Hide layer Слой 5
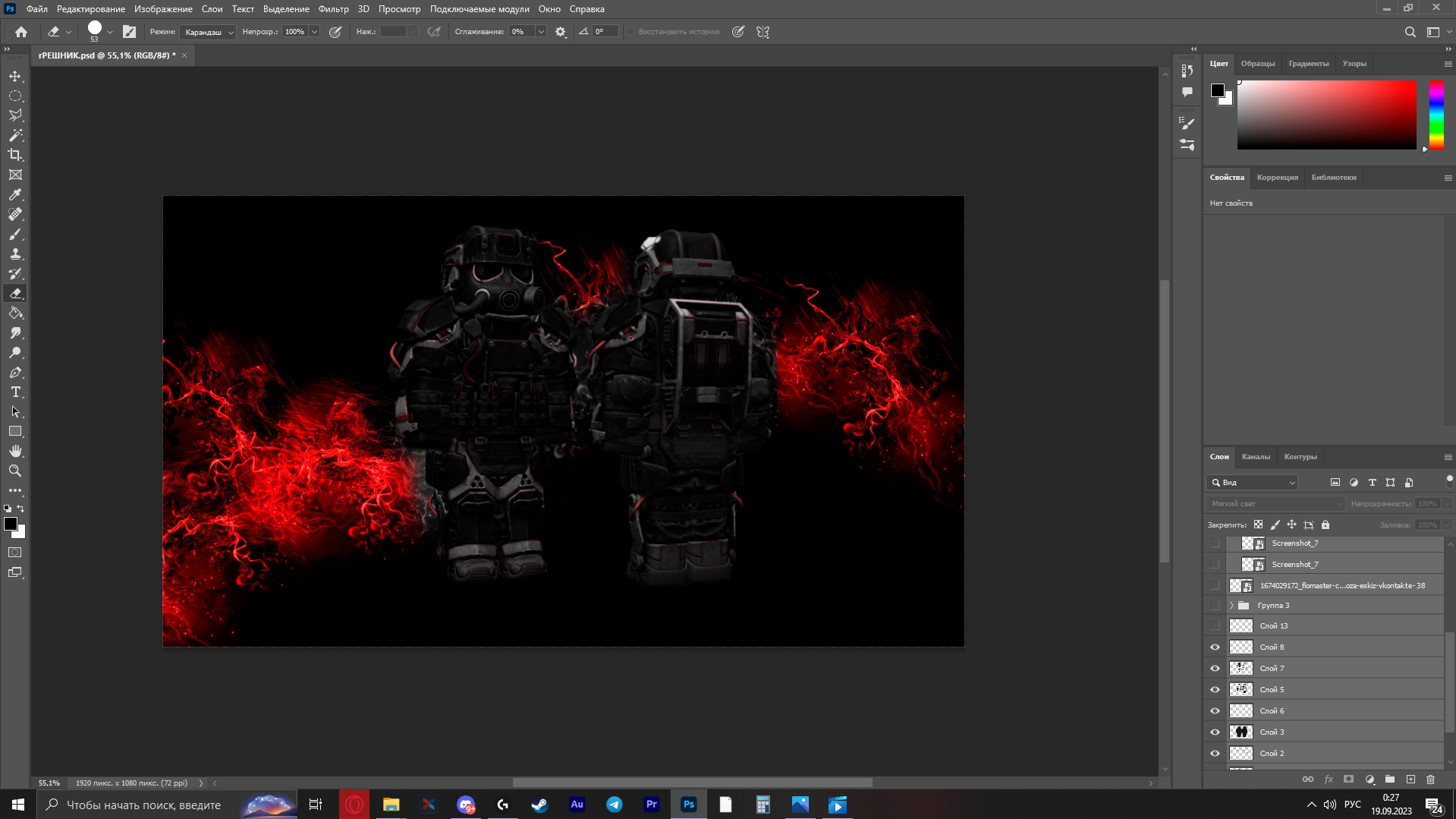Viewport: 1456px width, 819px height. coord(1215,690)
